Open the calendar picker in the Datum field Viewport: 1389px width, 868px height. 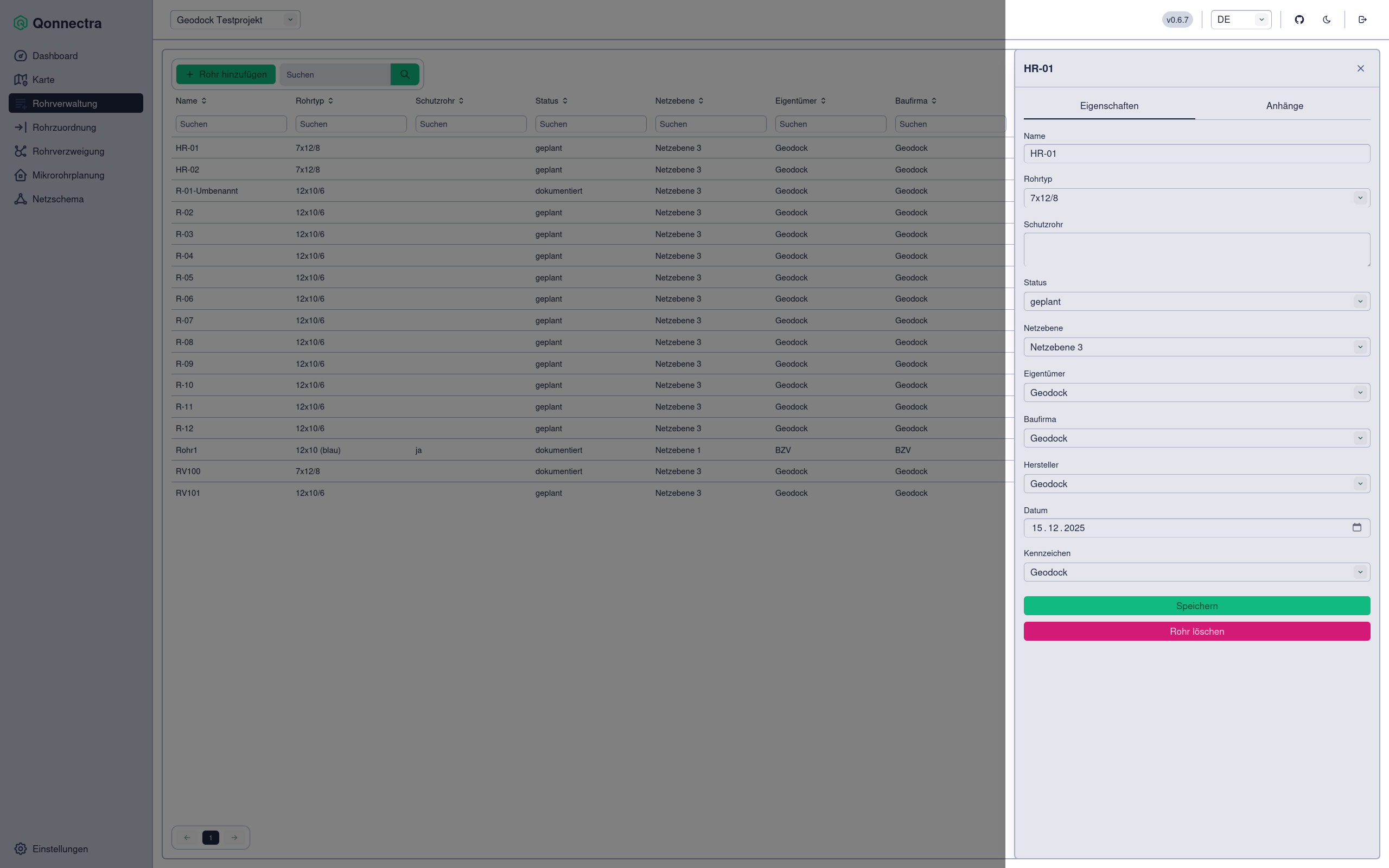click(1356, 527)
